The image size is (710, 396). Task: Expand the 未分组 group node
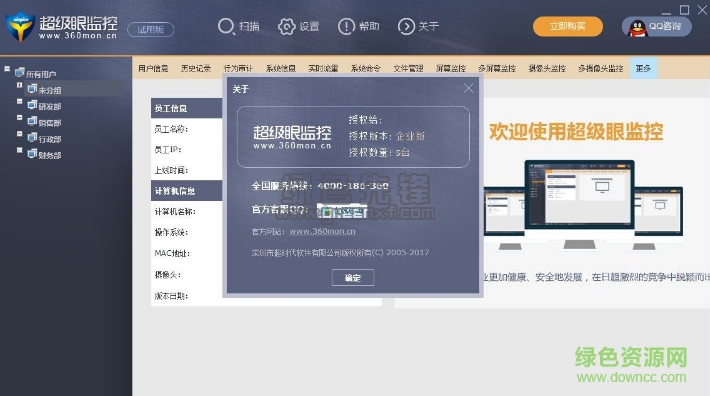(19, 85)
